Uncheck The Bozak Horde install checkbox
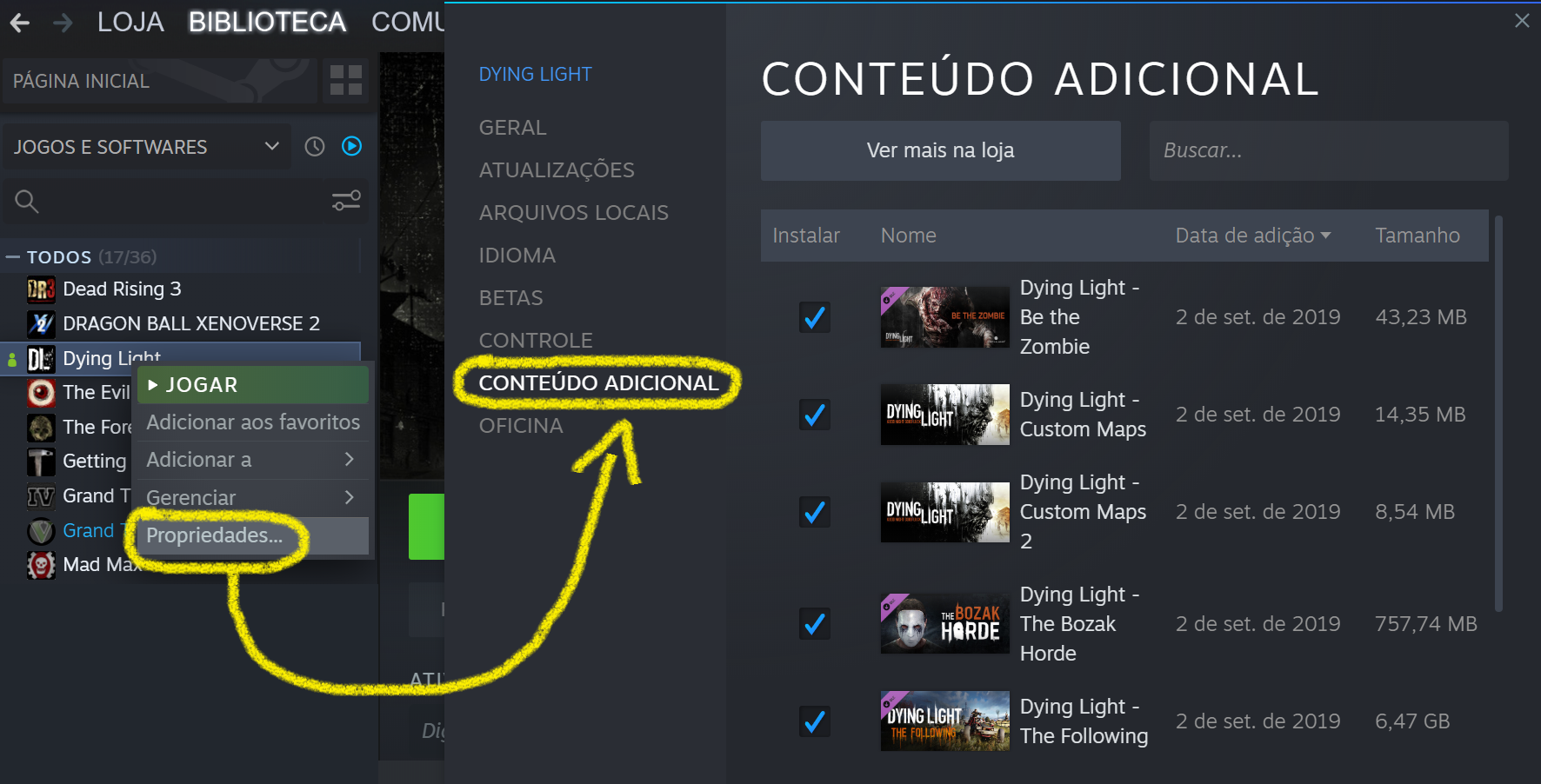1541x784 pixels. click(815, 624)
